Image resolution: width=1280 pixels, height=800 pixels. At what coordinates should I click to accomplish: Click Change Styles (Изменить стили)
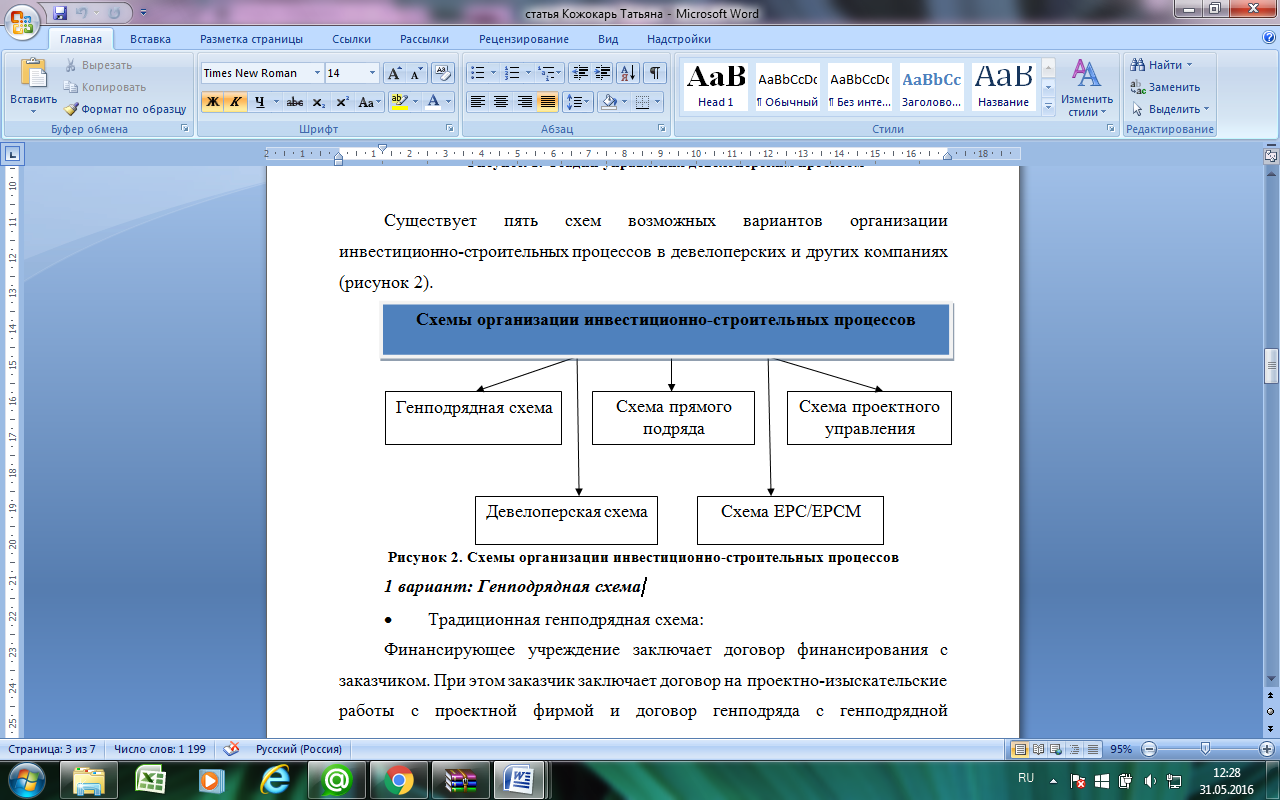(1087, 87)
